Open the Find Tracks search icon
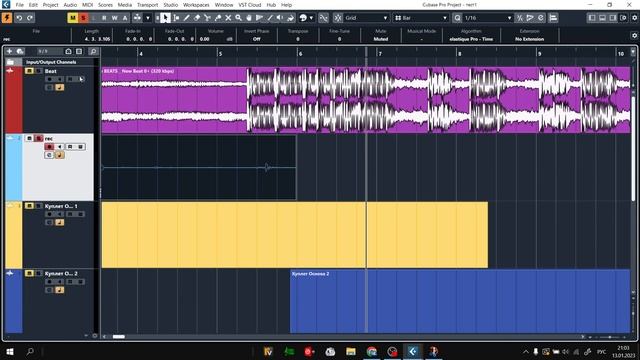This screenshot has width=640, height=360. click(x=93, y=51)
